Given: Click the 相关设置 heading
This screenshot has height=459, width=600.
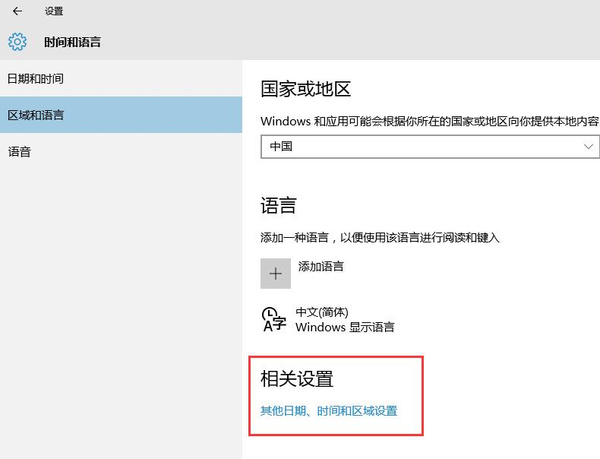Looking at the screenshot, I should (297, 379).
